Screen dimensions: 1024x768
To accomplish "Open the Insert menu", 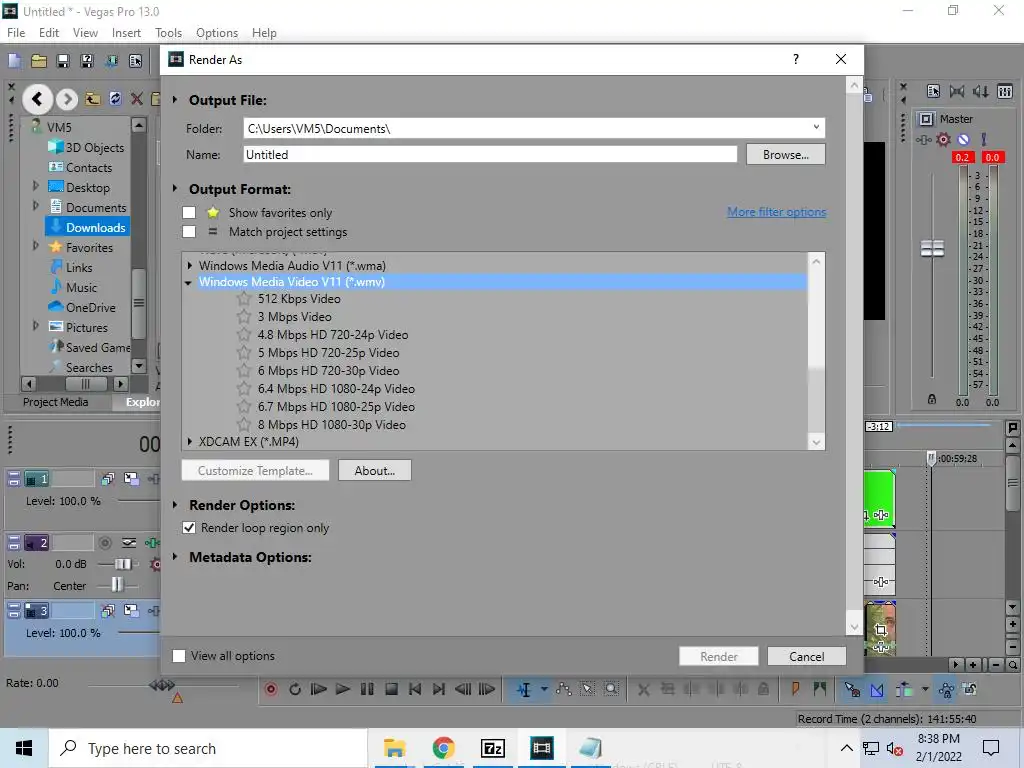I will [126, 33].
